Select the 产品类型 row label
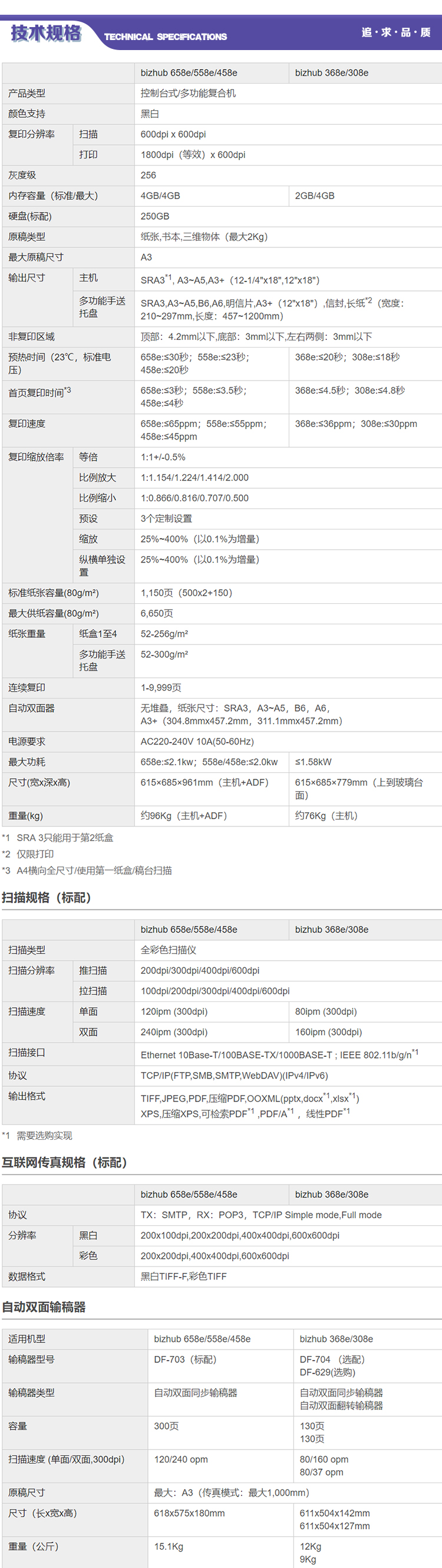Image resolution: width=442 pixels, height=1568 pixels. pos(27,93)
